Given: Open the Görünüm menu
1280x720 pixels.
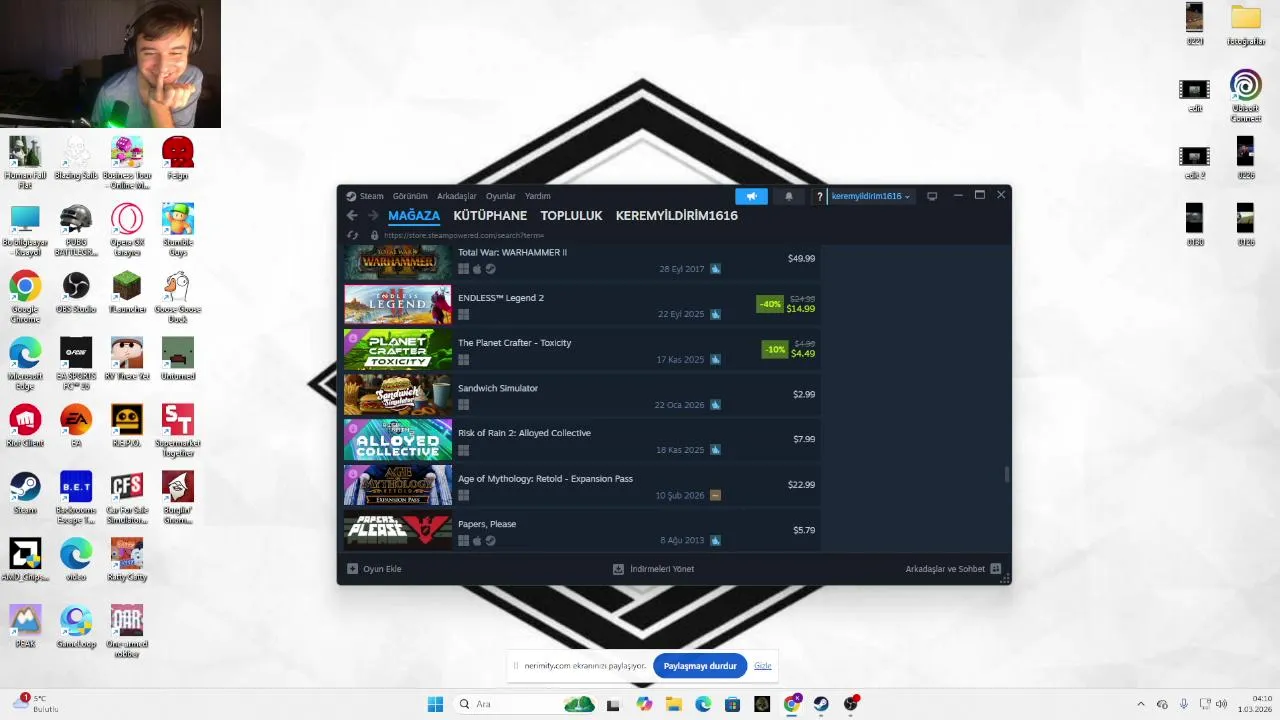Looking at the screenshot, I should (x=410, y=196).
